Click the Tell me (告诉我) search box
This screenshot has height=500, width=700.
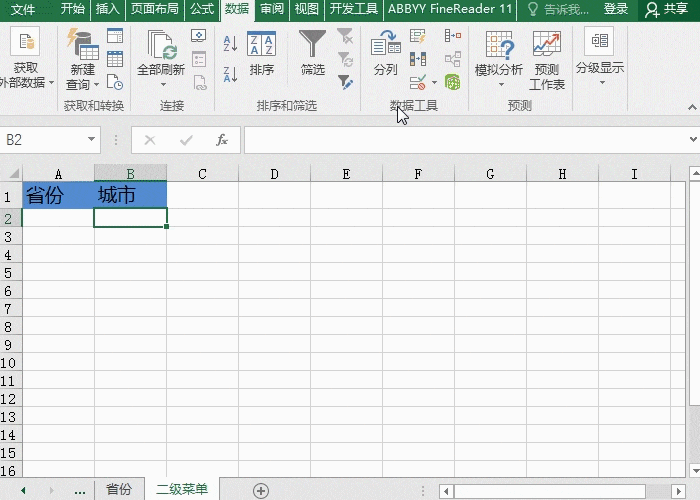point(559,9)
